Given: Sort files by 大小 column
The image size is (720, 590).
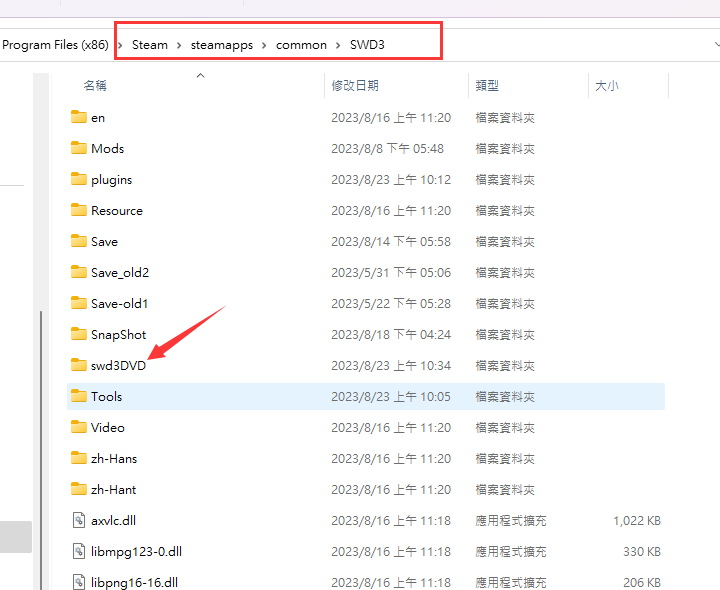Looking at the screenshot, I should point(607,85).
